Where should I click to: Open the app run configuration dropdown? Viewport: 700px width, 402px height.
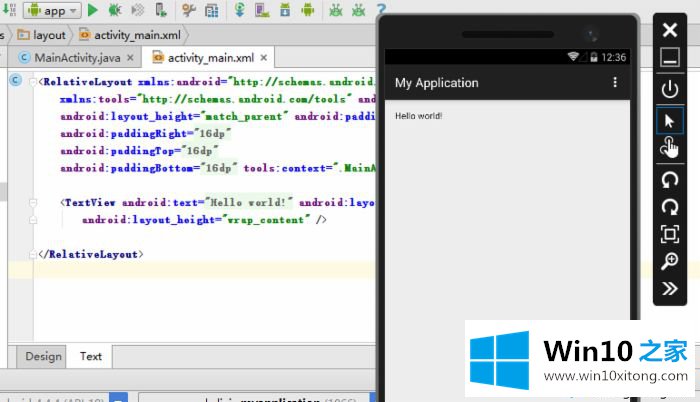click(52, 10)
